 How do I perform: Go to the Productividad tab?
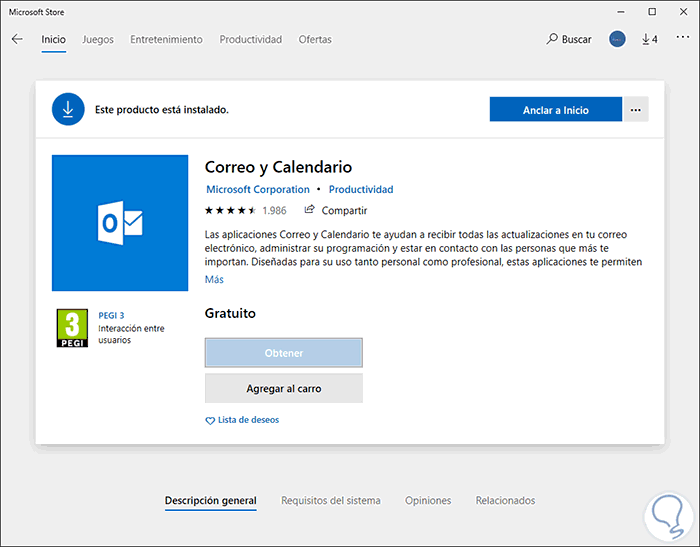[x=251, y=40]
